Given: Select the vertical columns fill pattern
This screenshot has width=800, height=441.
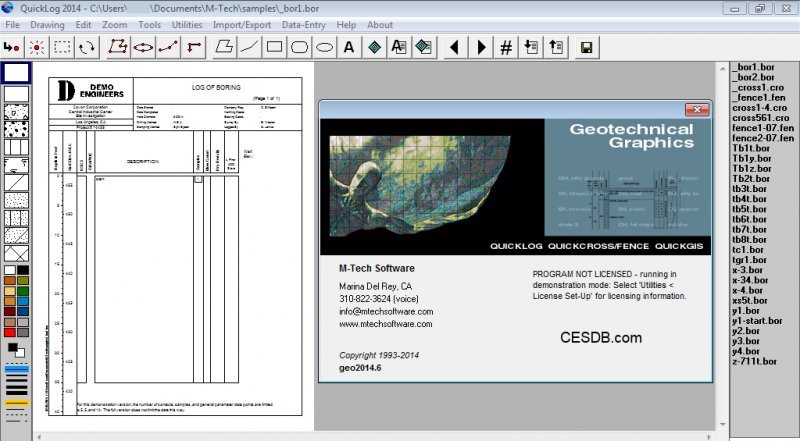Looking at the screenshot, I should (x=16, y=147).
